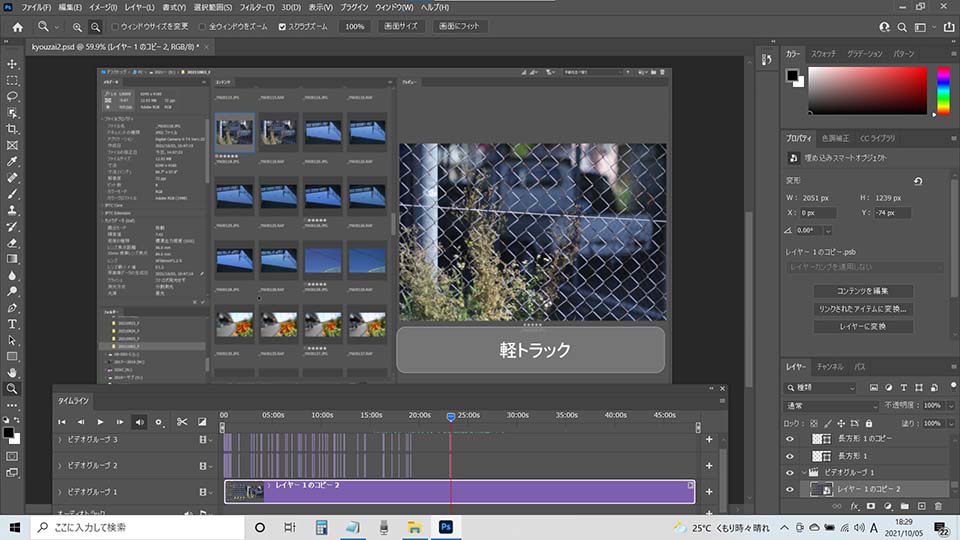Pick a color in the red color field
The image size is (960, 540).
[x=868, y=91]
